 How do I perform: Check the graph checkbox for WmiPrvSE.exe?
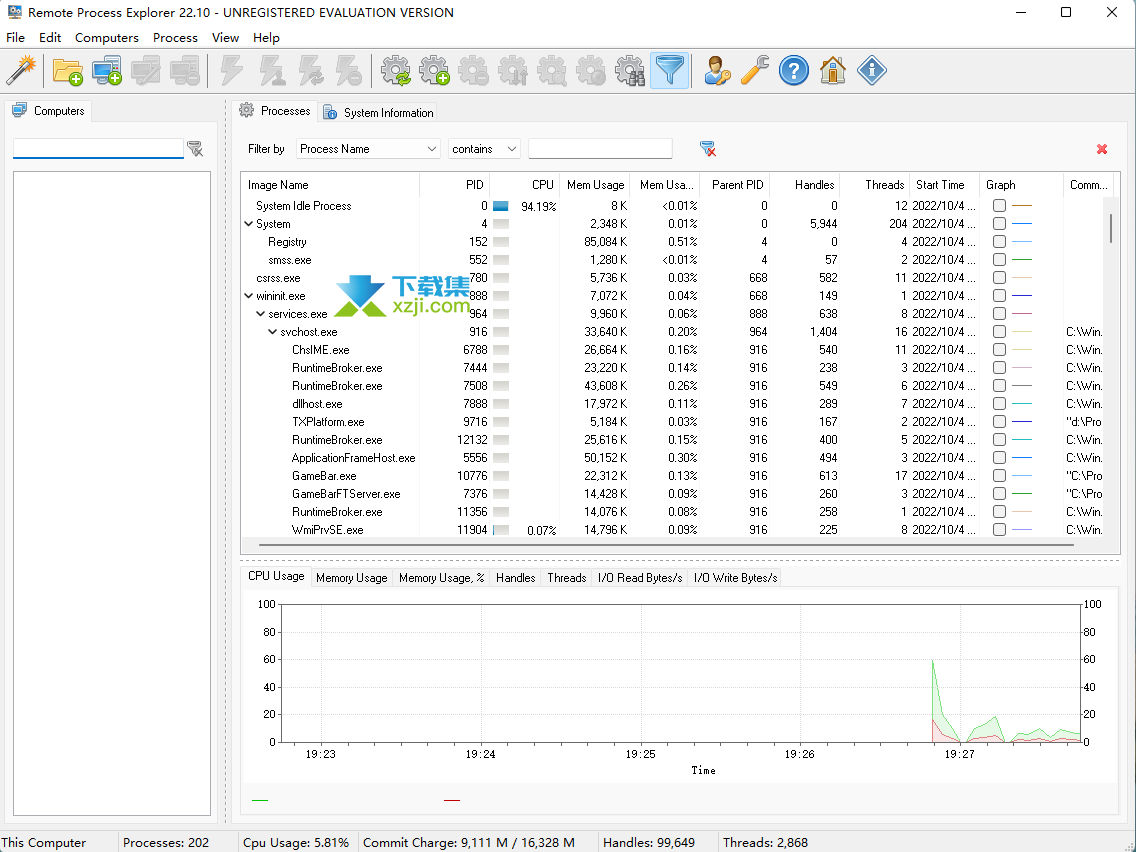[x=999, y=530]
